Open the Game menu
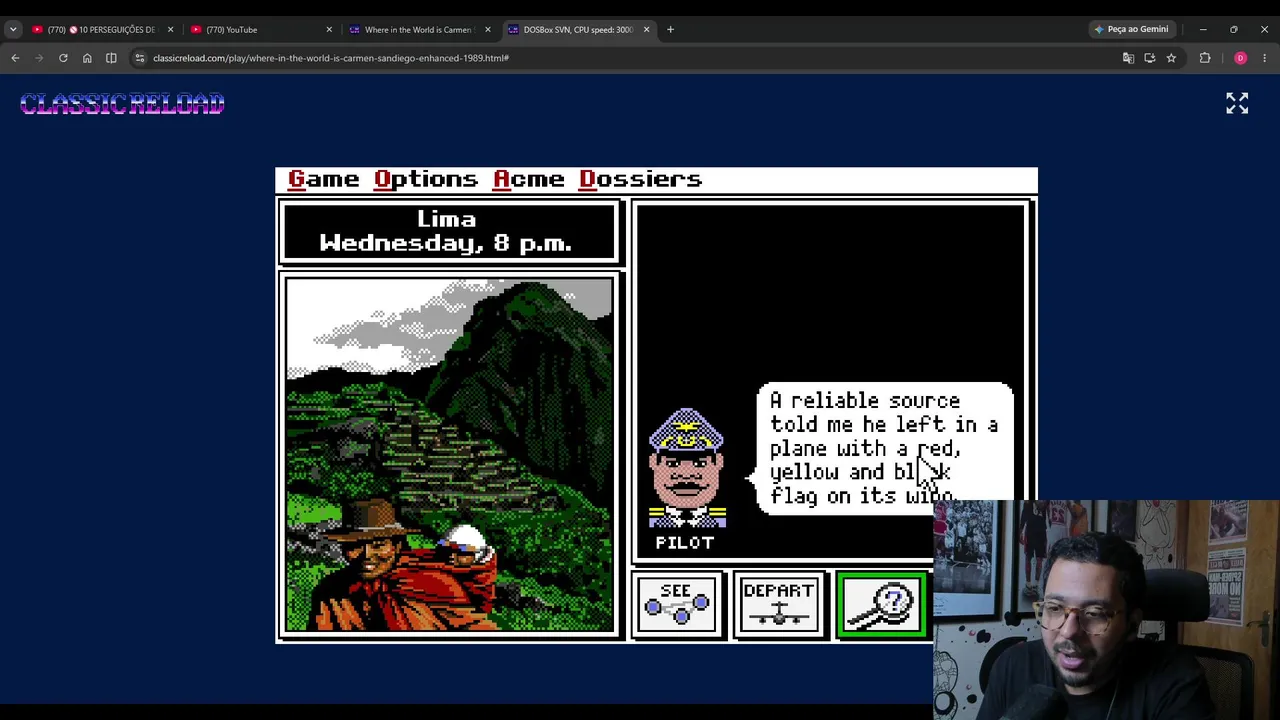 tap(323, 179)
